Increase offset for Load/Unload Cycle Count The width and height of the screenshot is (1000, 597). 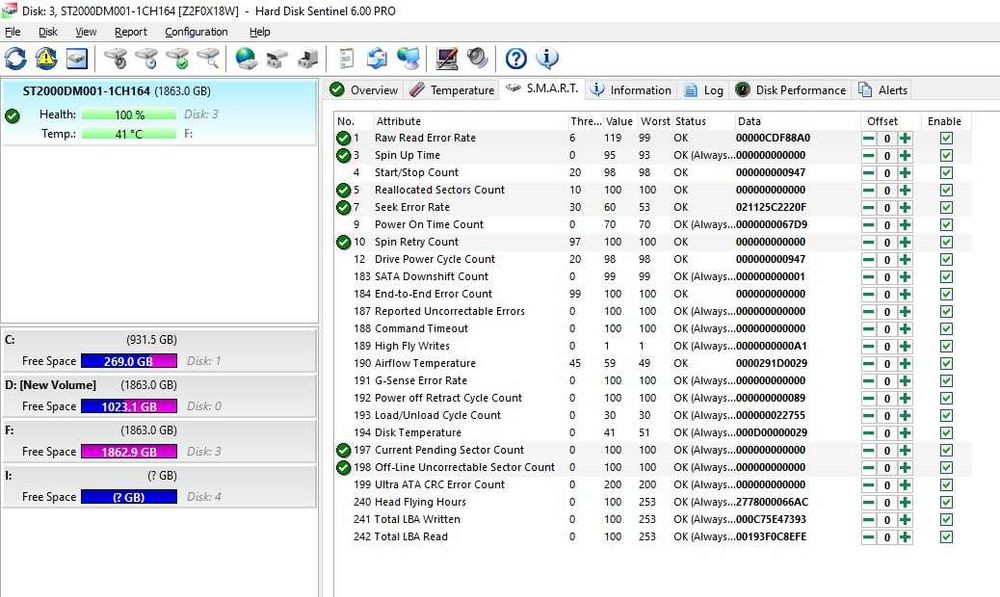pos(905,416)
